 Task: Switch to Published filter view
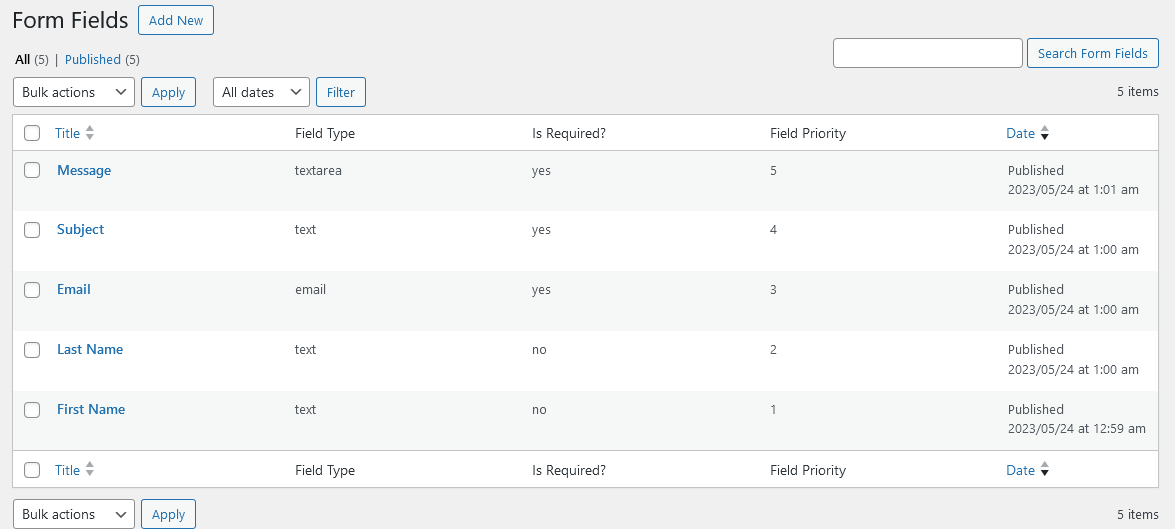pyautogui.click(x=92, y=60)
